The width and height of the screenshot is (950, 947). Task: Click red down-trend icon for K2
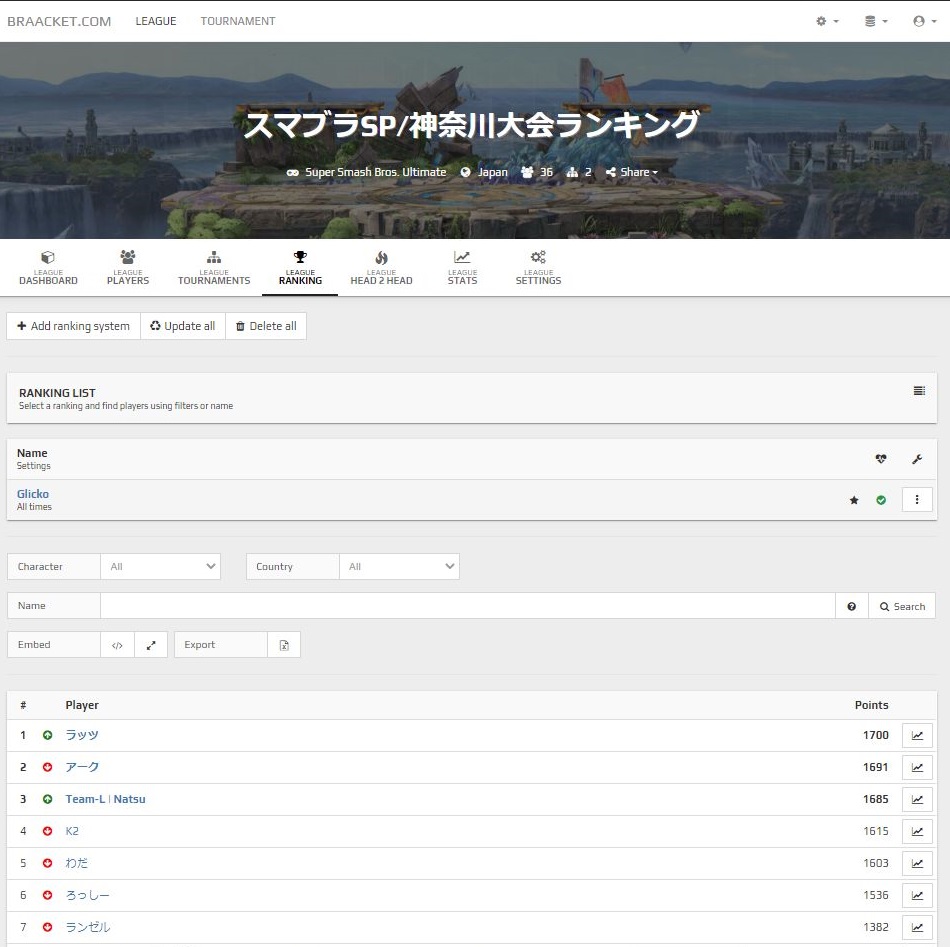coord(47,831)
